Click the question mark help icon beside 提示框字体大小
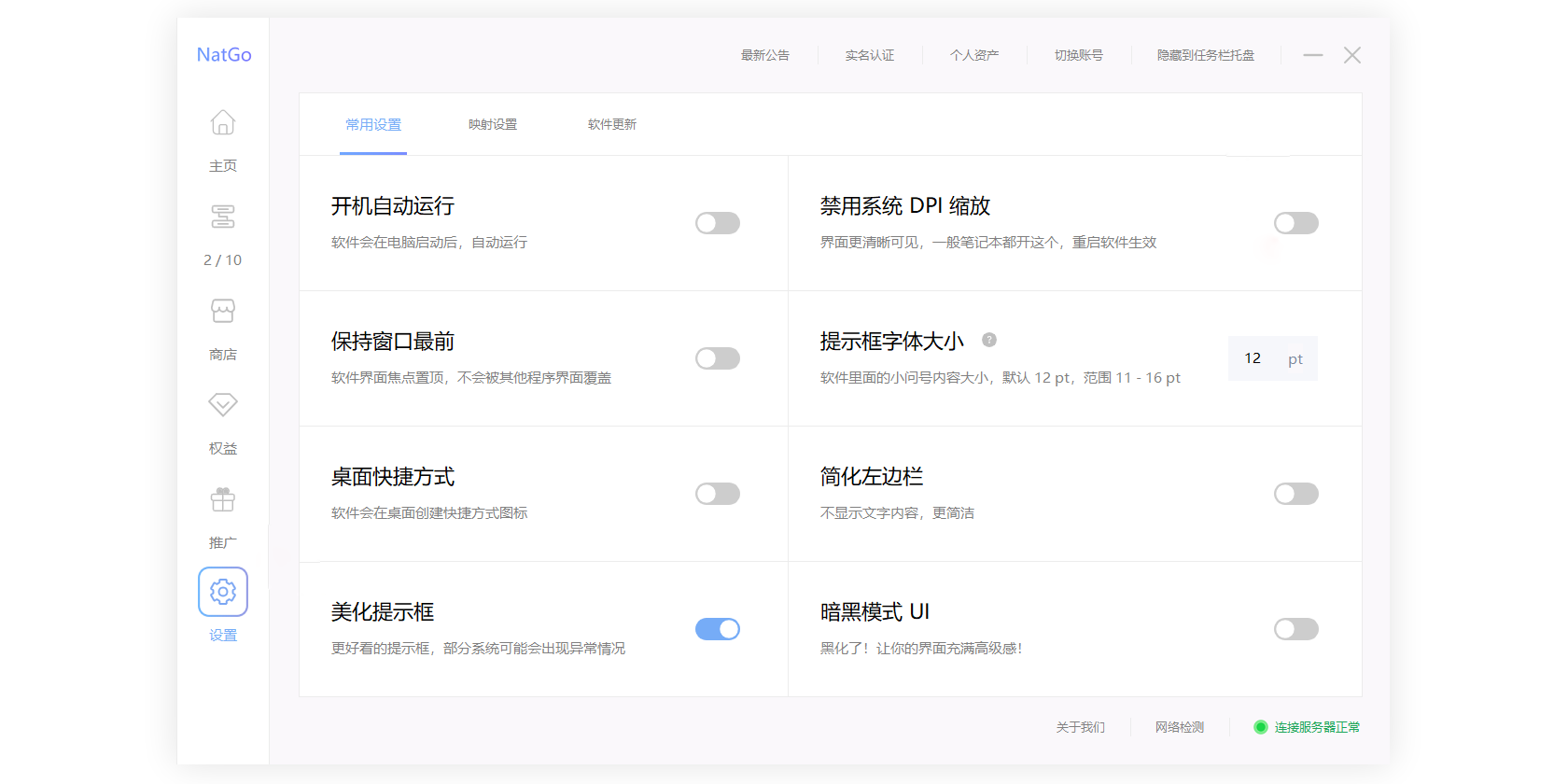Screen dimensions: 1568x784 click(989, 341)
